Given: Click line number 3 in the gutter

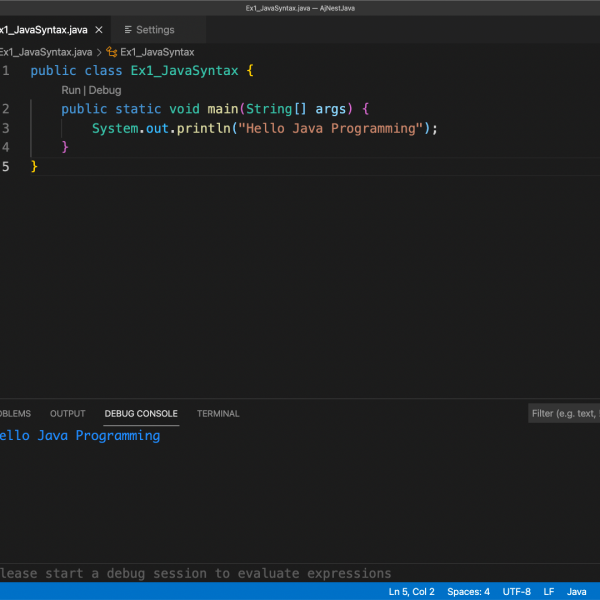Looking at the screenshot, I should coord(6,128).
